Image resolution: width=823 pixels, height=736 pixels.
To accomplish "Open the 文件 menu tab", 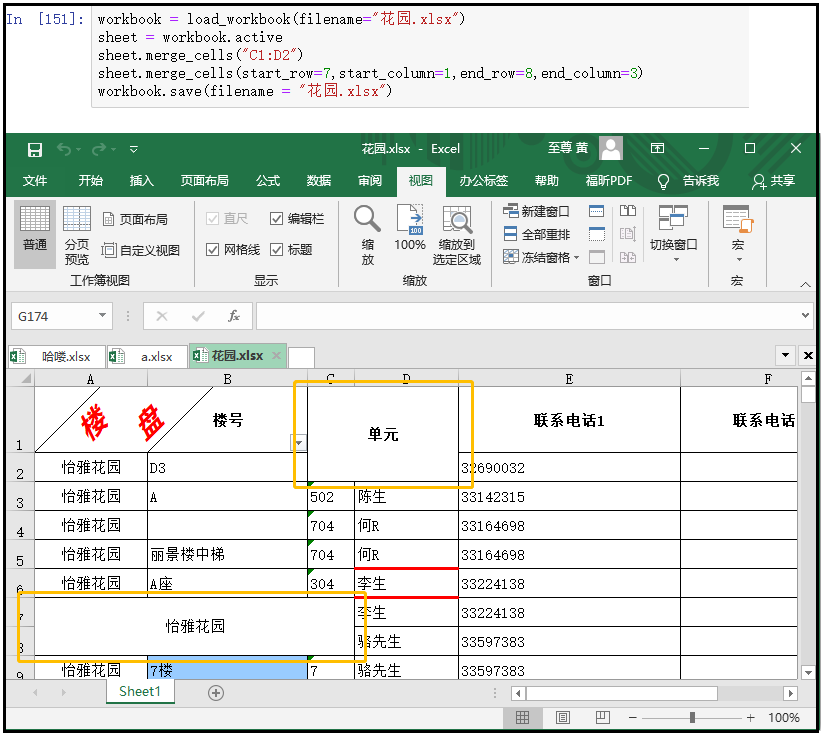I will pyautogui.click(x=35, y=181).
